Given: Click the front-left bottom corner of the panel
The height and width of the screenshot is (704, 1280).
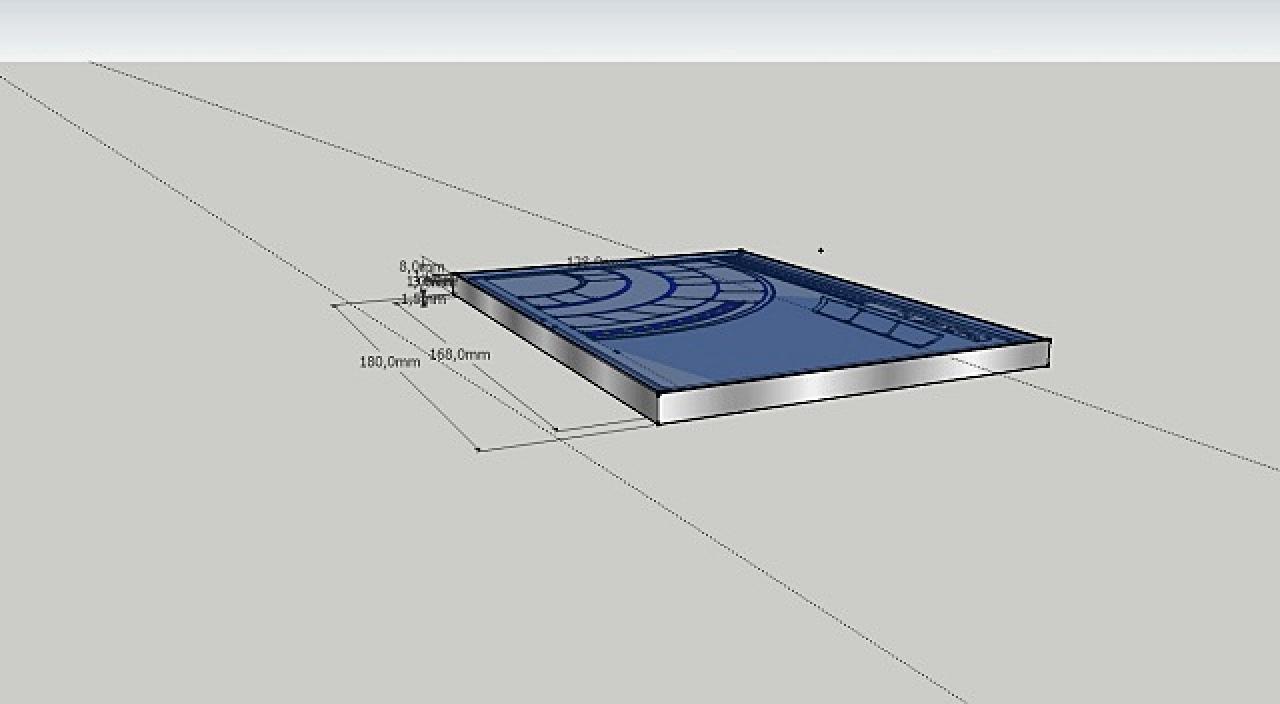Looking at the screenshot, I should [658, 423].
